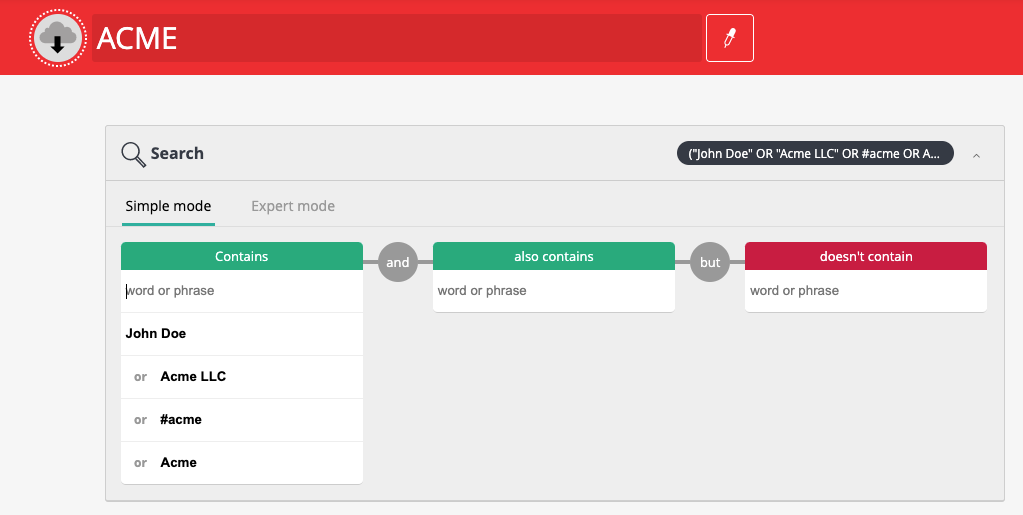This screenshot has height=515, width=1023.
Task: Click the 'but' connector circle
Action: [710, 262]
